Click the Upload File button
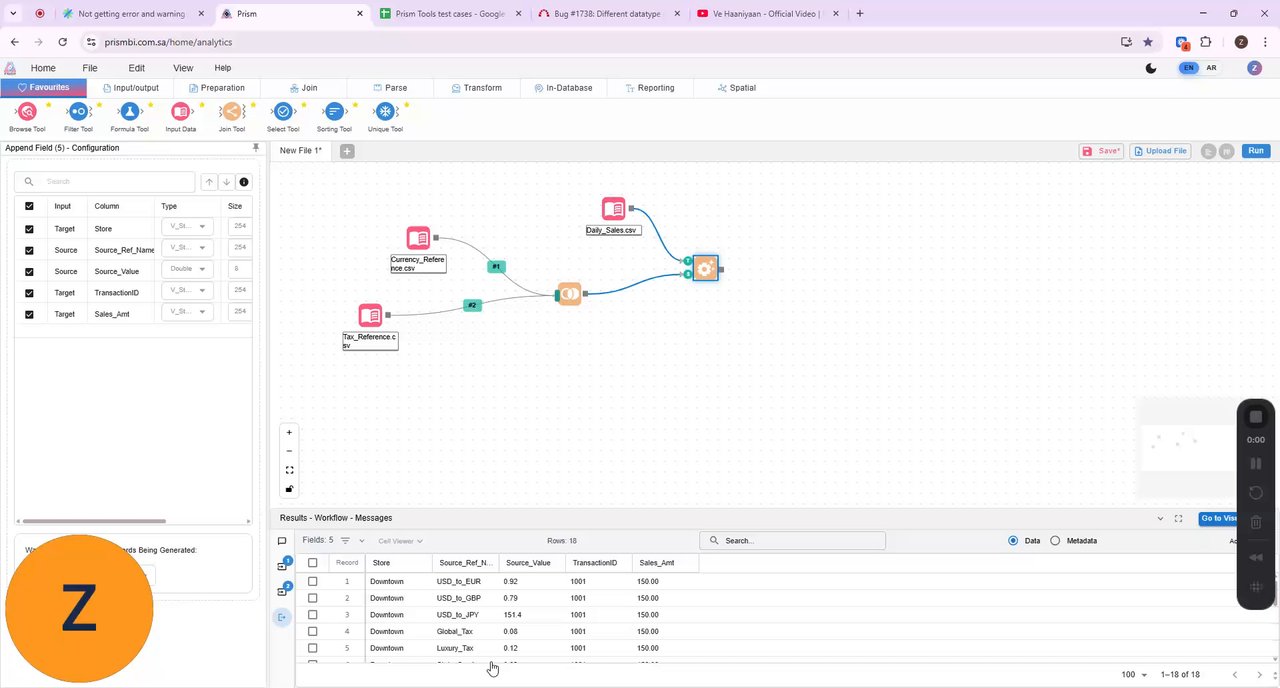This screenshot has width=1280, height=688. click(x=1160, y=151)
